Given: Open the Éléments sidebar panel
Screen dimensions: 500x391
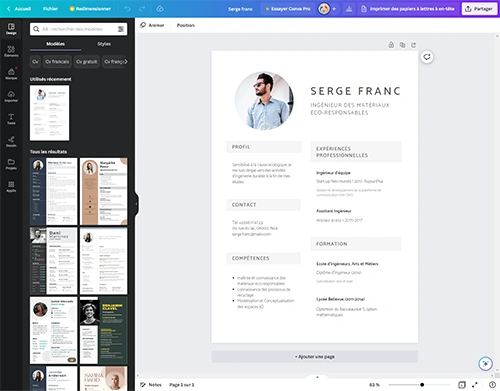Looking at the screenshot, I should tap(11, 51).
